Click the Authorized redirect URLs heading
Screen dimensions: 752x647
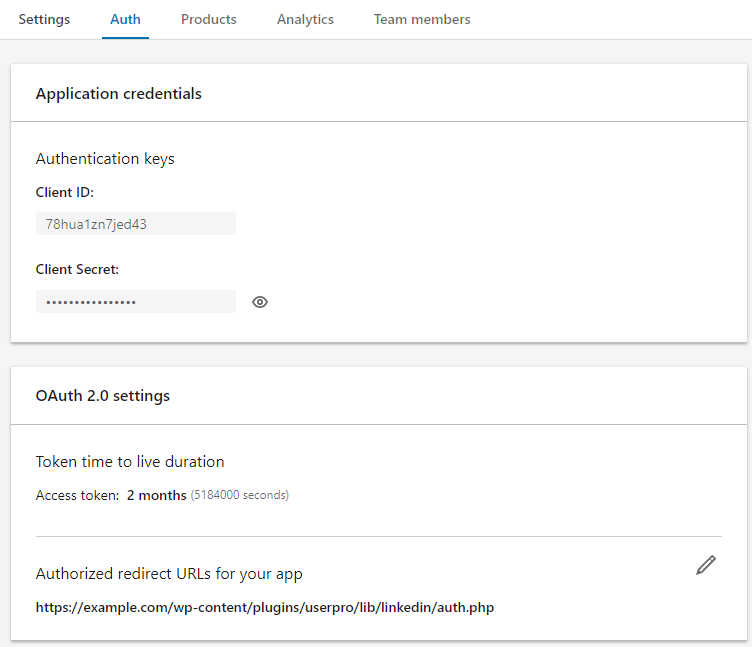[x=169, y=574]
